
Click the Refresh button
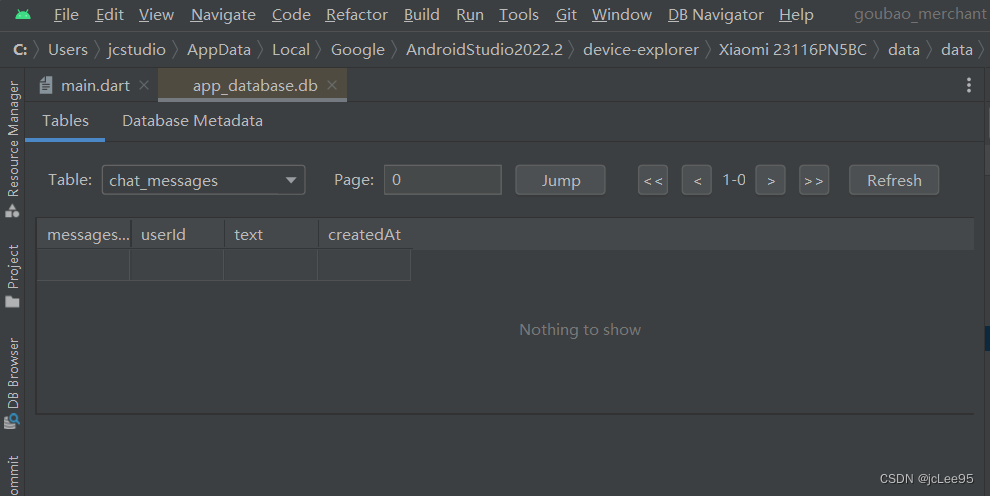(x=894, y=180)
